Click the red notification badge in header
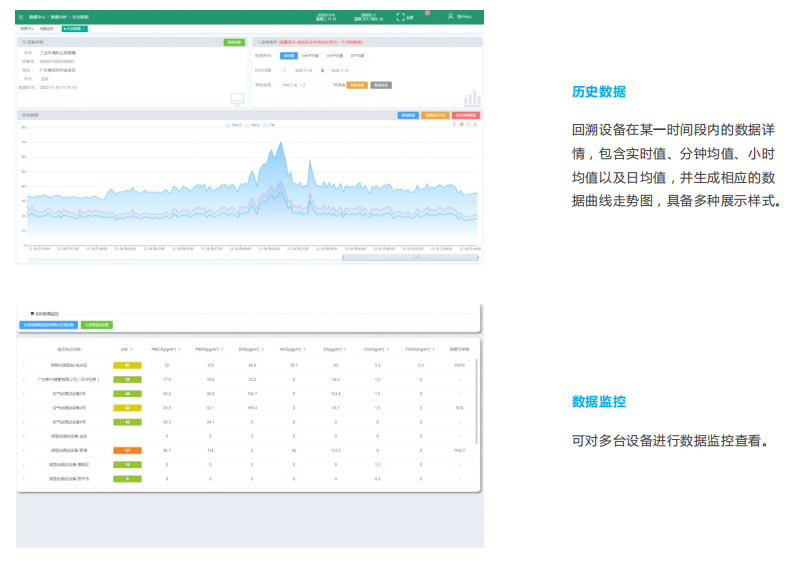Viewport: 800px width, 562px height. [427, 12]
